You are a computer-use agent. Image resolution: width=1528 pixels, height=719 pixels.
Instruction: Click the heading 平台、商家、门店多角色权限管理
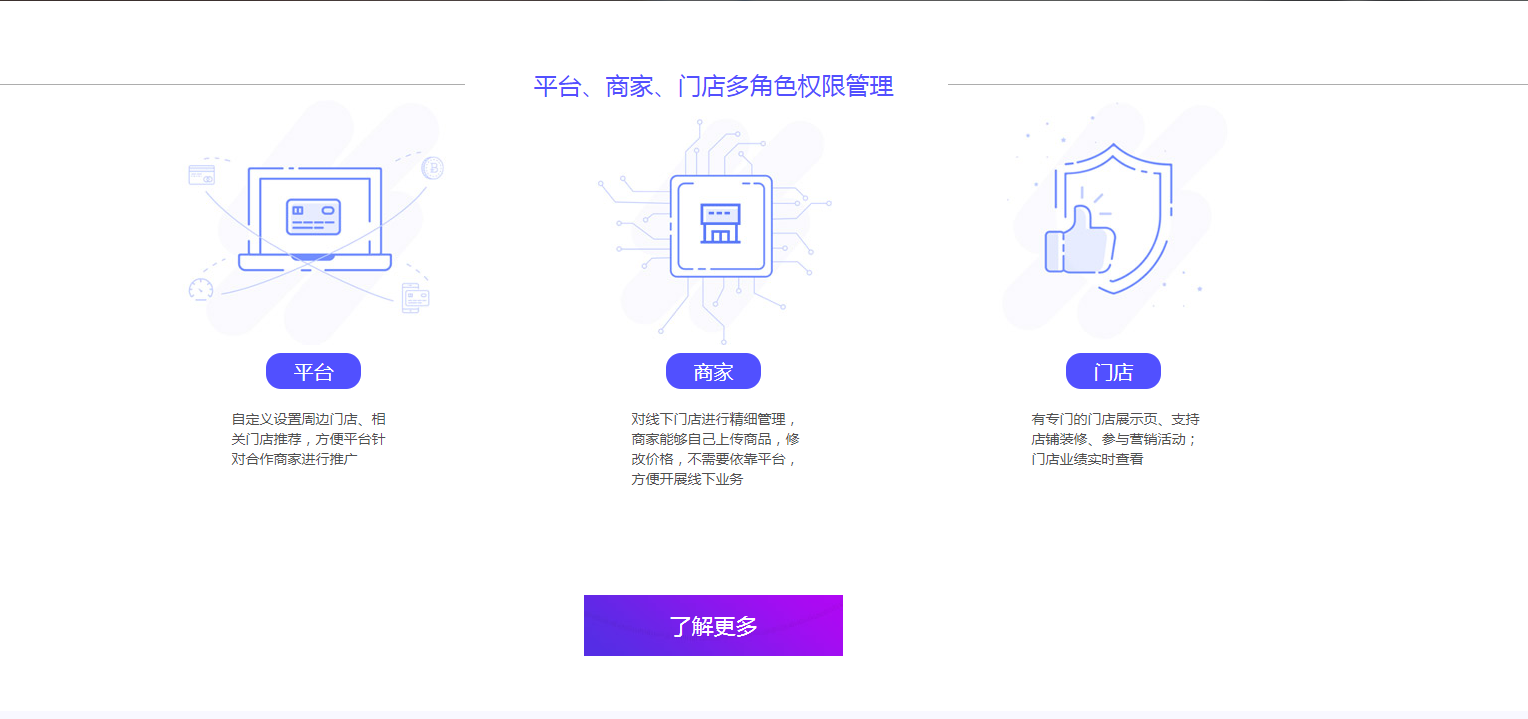tap(713, 86)
